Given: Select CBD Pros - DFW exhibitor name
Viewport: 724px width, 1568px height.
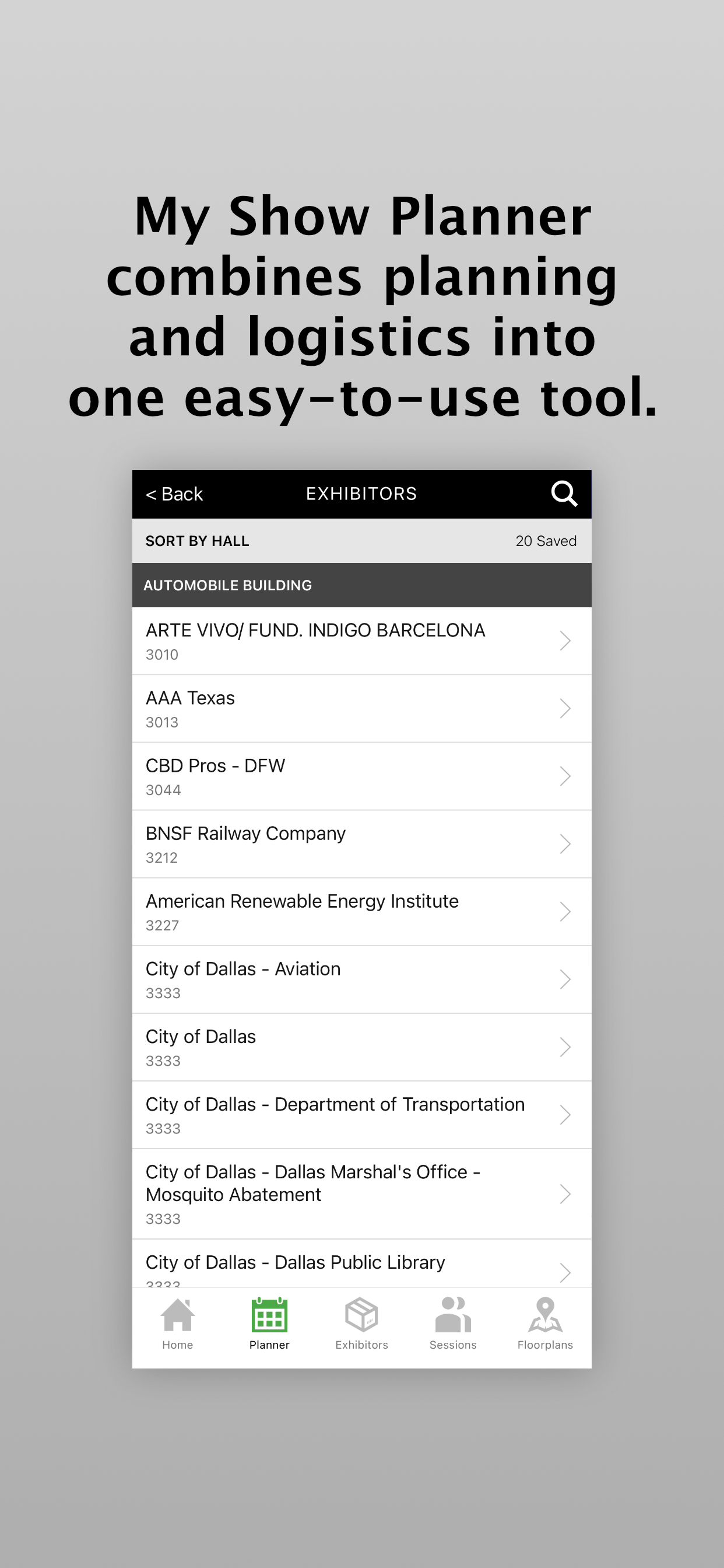Looking at the screenshot, I should (x=215, y=766).
